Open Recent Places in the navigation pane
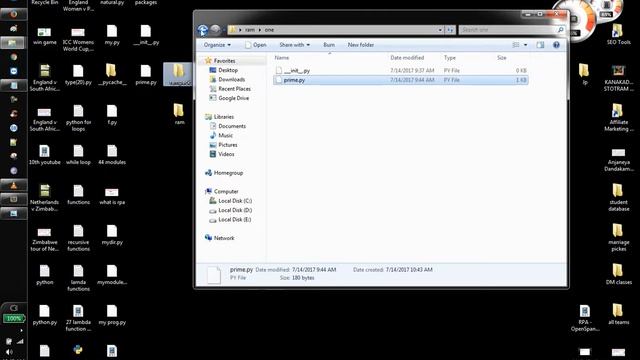The width and height of the screenshot is (640, 360). pyautogui.click(x=234, y=89)
